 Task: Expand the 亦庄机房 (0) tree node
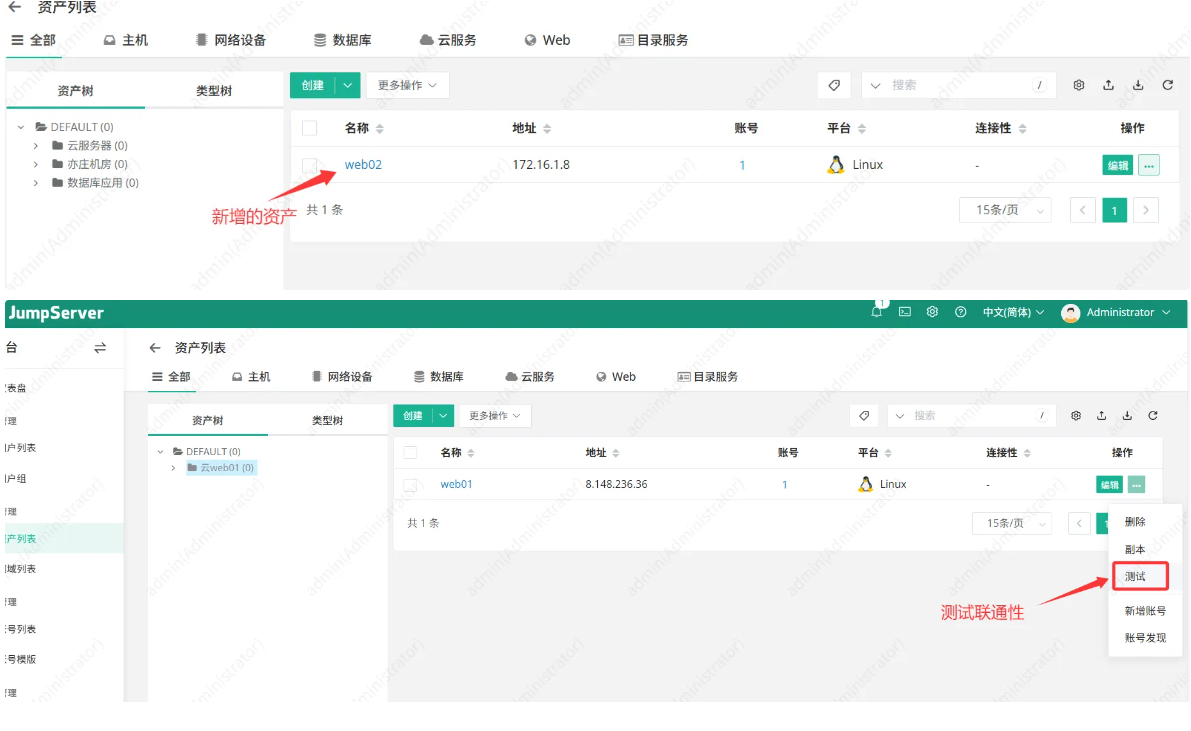(36, 164)
